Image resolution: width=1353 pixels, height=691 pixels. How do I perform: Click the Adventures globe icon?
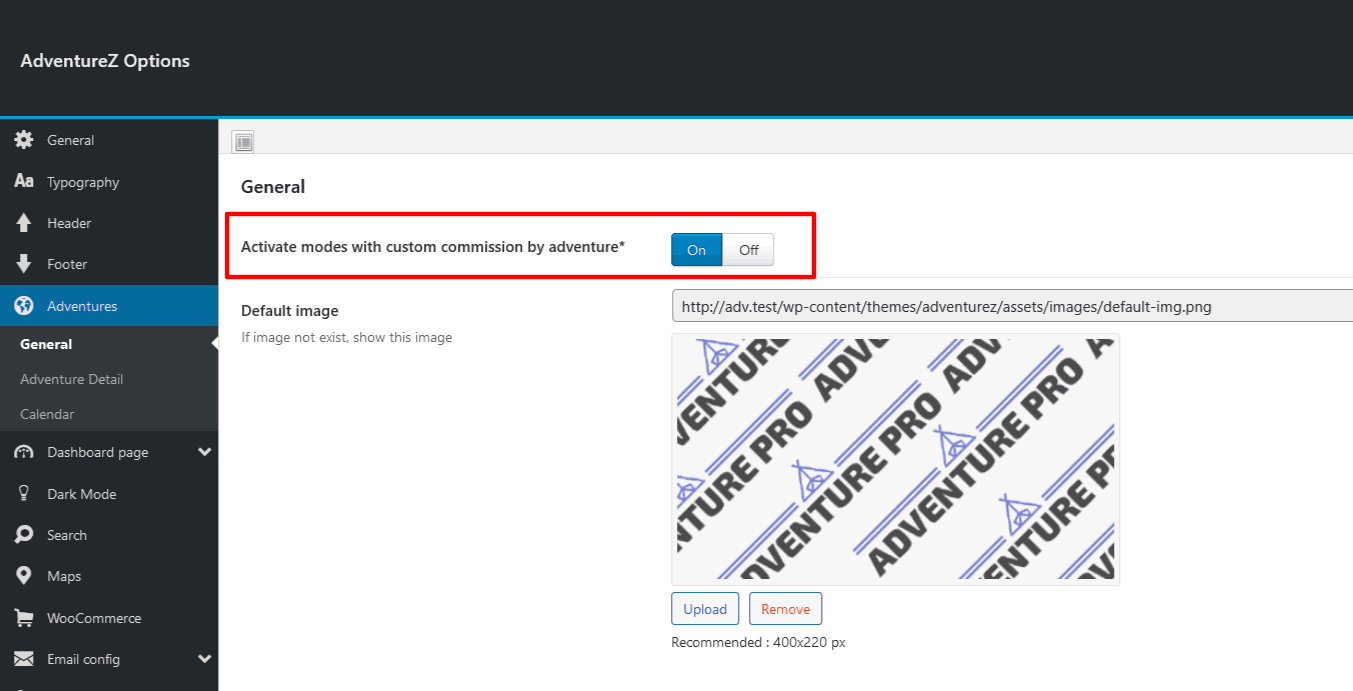tap(24, 306)
